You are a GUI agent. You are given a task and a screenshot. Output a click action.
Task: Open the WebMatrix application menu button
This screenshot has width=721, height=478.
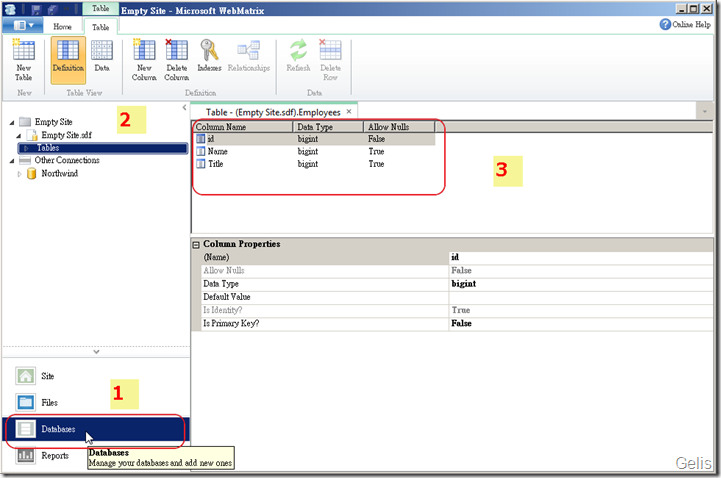pos(23,25)
